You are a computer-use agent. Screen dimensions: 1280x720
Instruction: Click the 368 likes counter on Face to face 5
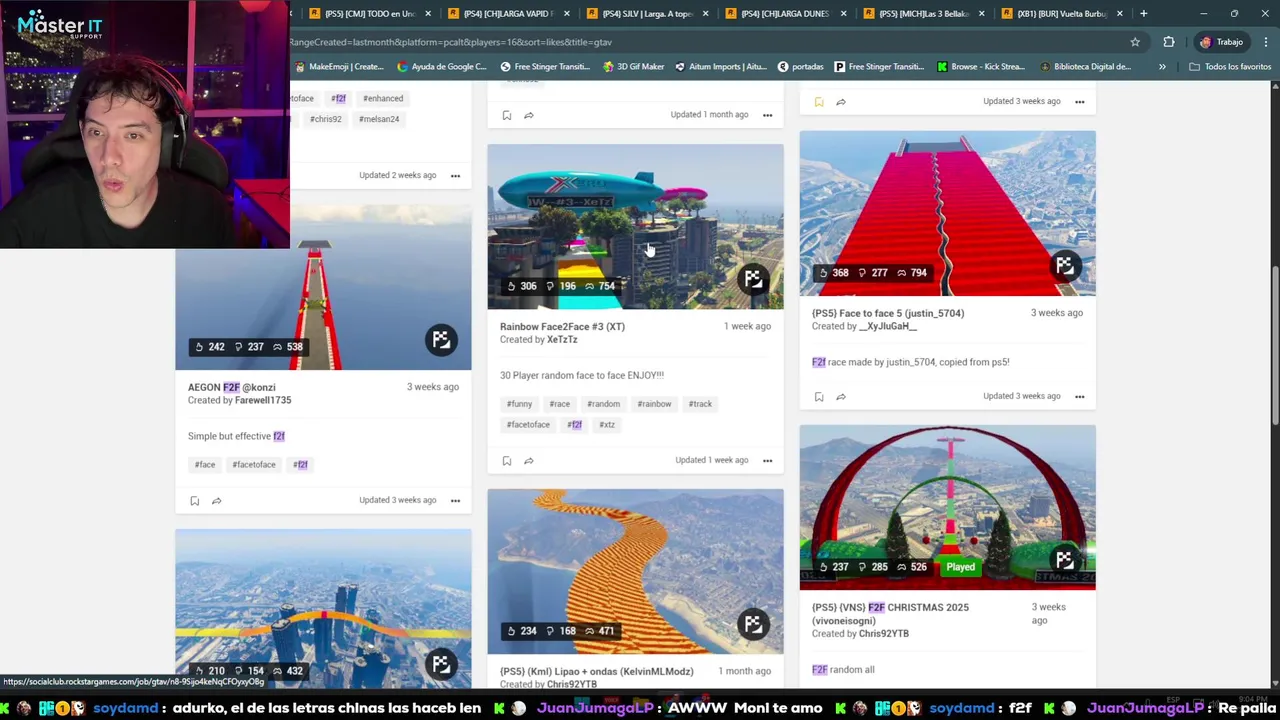(x=833, y=273)
